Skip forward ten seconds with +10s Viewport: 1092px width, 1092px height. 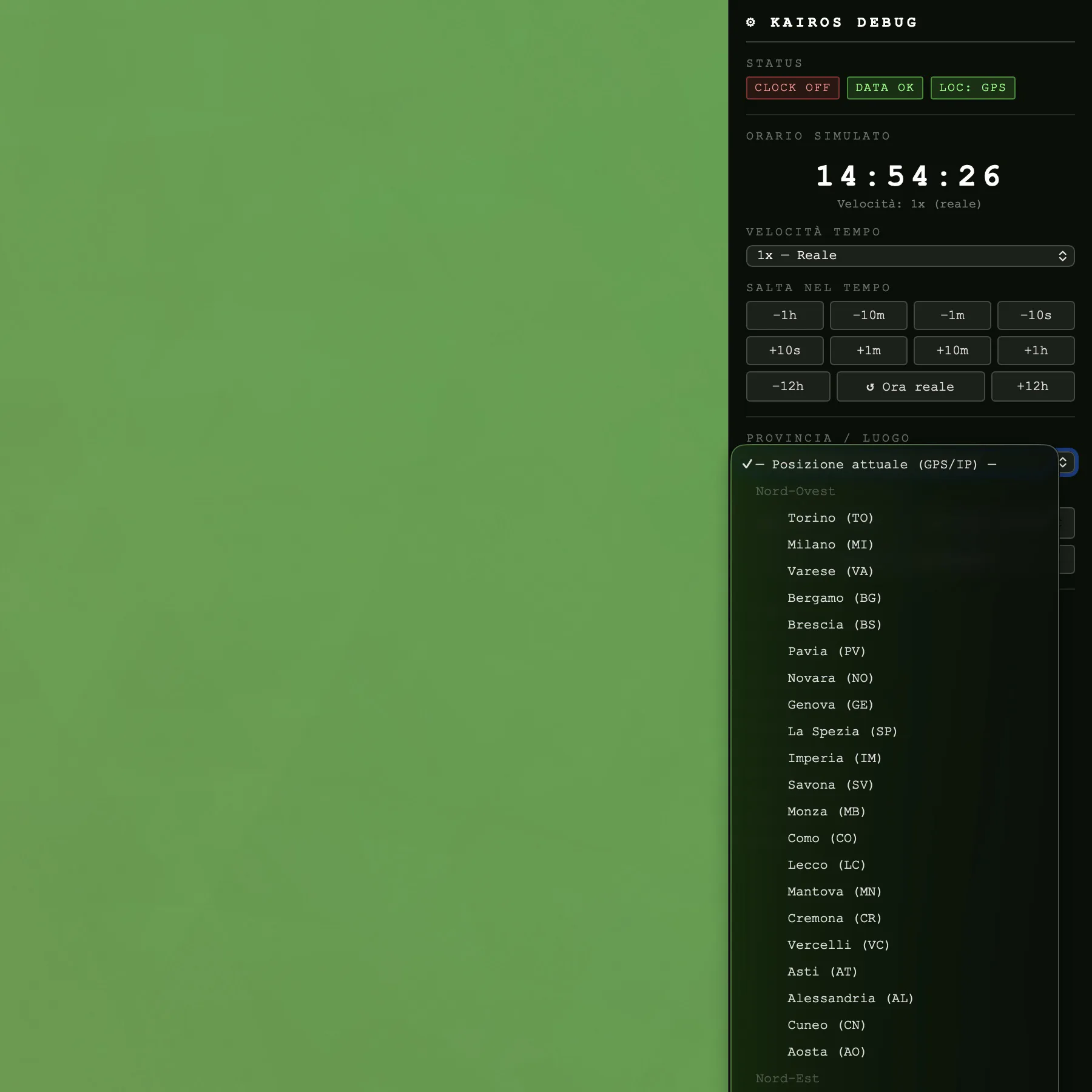click(784, 351)
